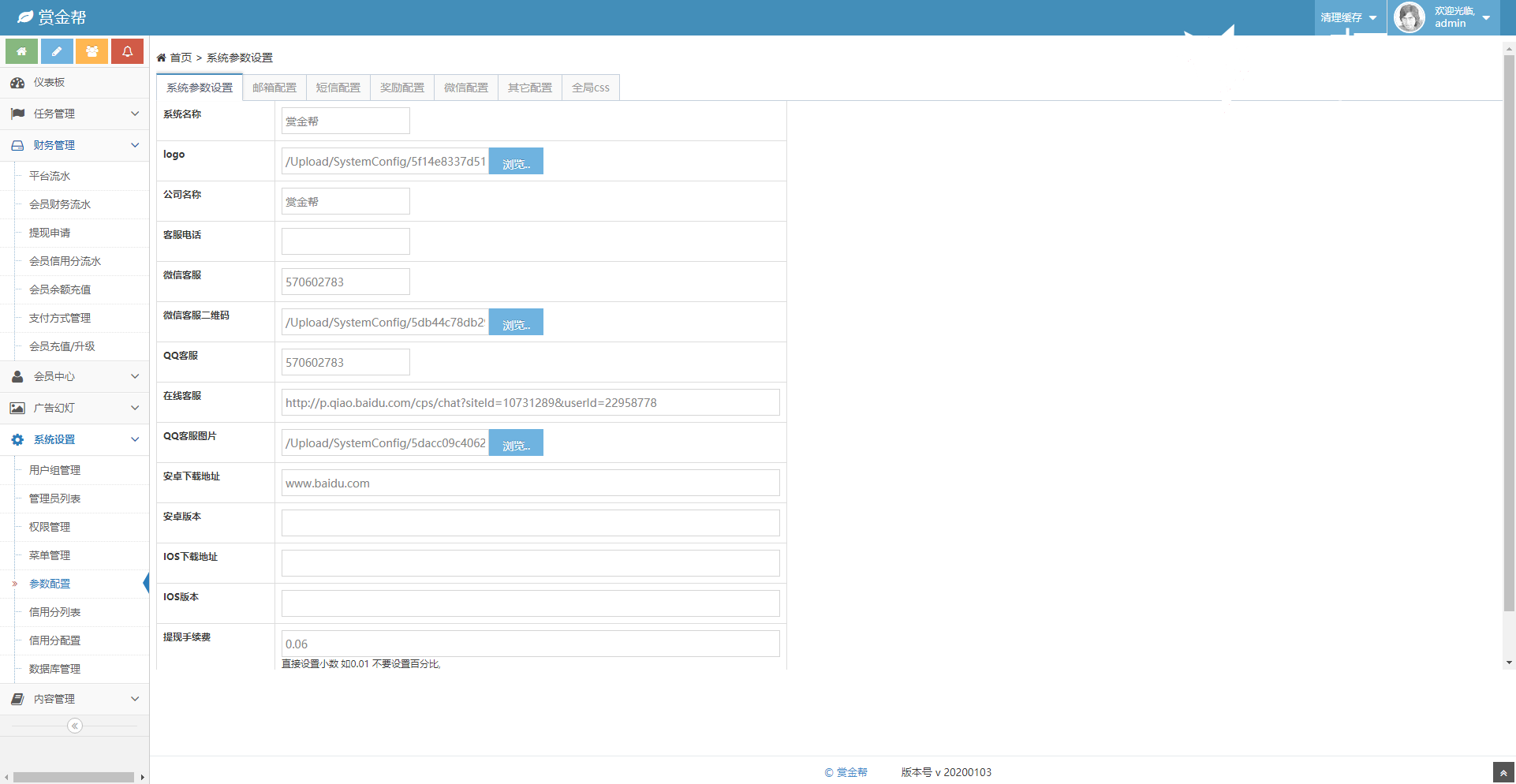Open 提现申请 in sidebar
1516x784 pixels.
tap(50, 233)
